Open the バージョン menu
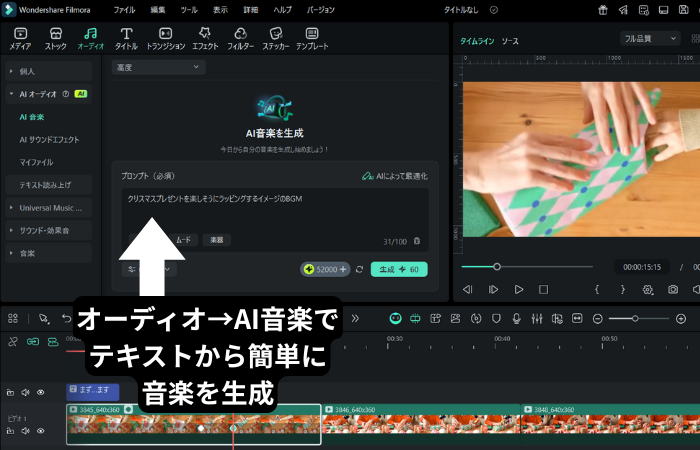 pos(321,10)
